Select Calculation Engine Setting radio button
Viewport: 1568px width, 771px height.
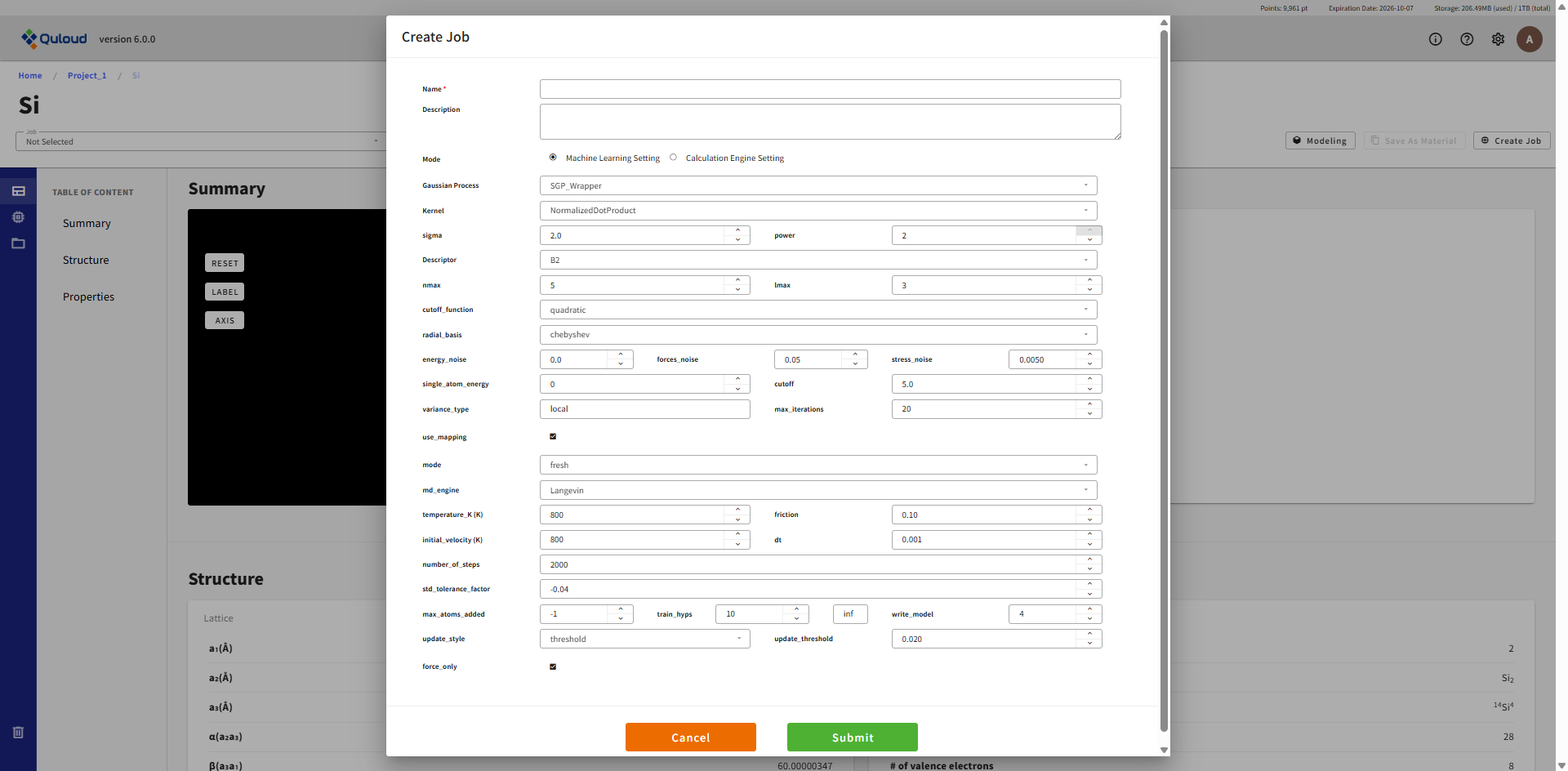click(x=673, y=158)
